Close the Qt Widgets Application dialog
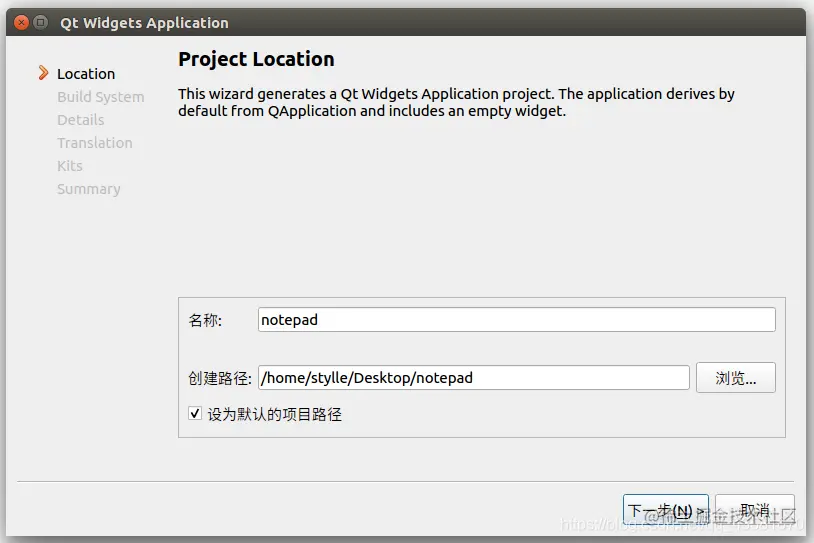The image size is (814, 543). coord(21,22)
